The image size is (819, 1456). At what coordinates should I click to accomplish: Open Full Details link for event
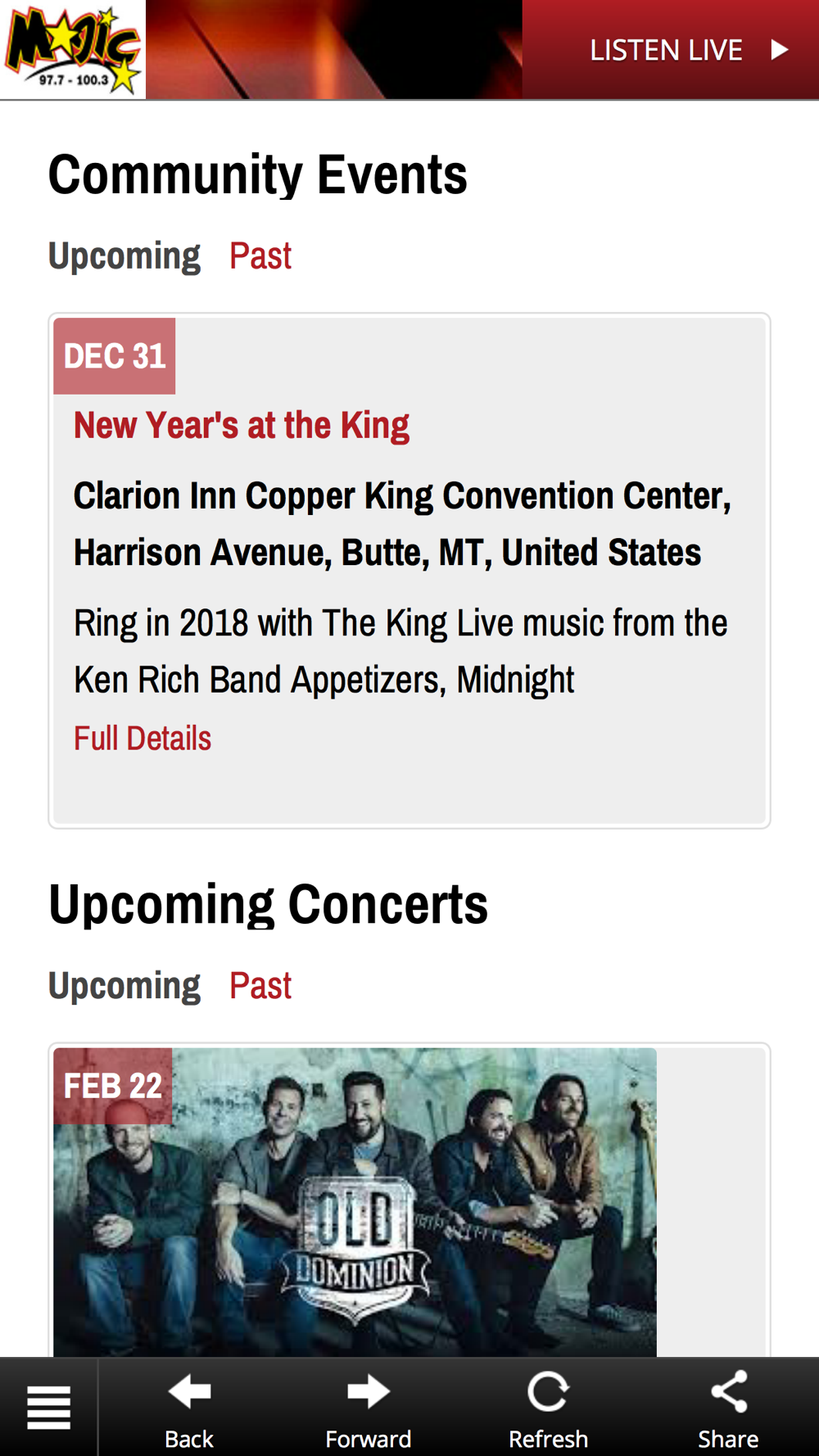point(143,738)
